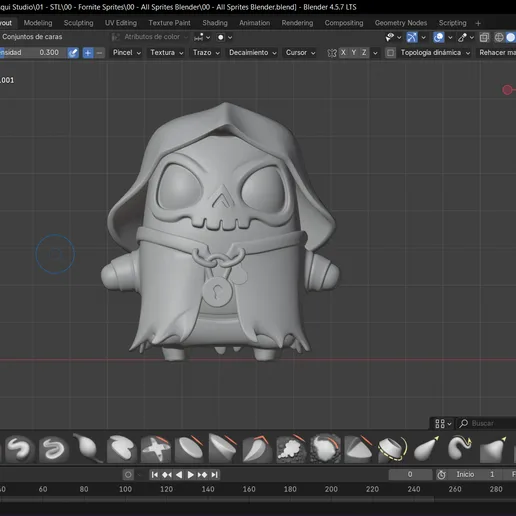This screenshot has height=516, width=516.
Task: Toggle the viewport gizmo display button
Action: pos(412,37)
